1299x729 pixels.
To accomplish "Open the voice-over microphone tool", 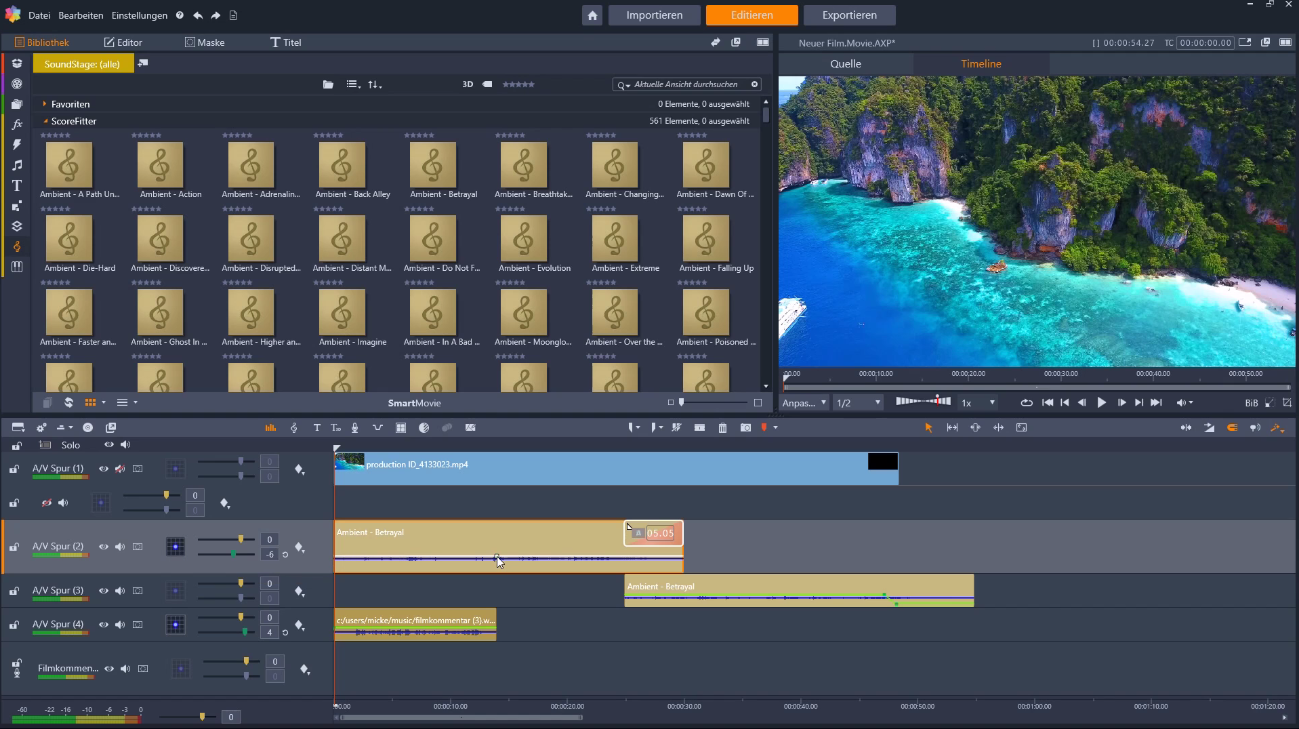I will point(355,427).
